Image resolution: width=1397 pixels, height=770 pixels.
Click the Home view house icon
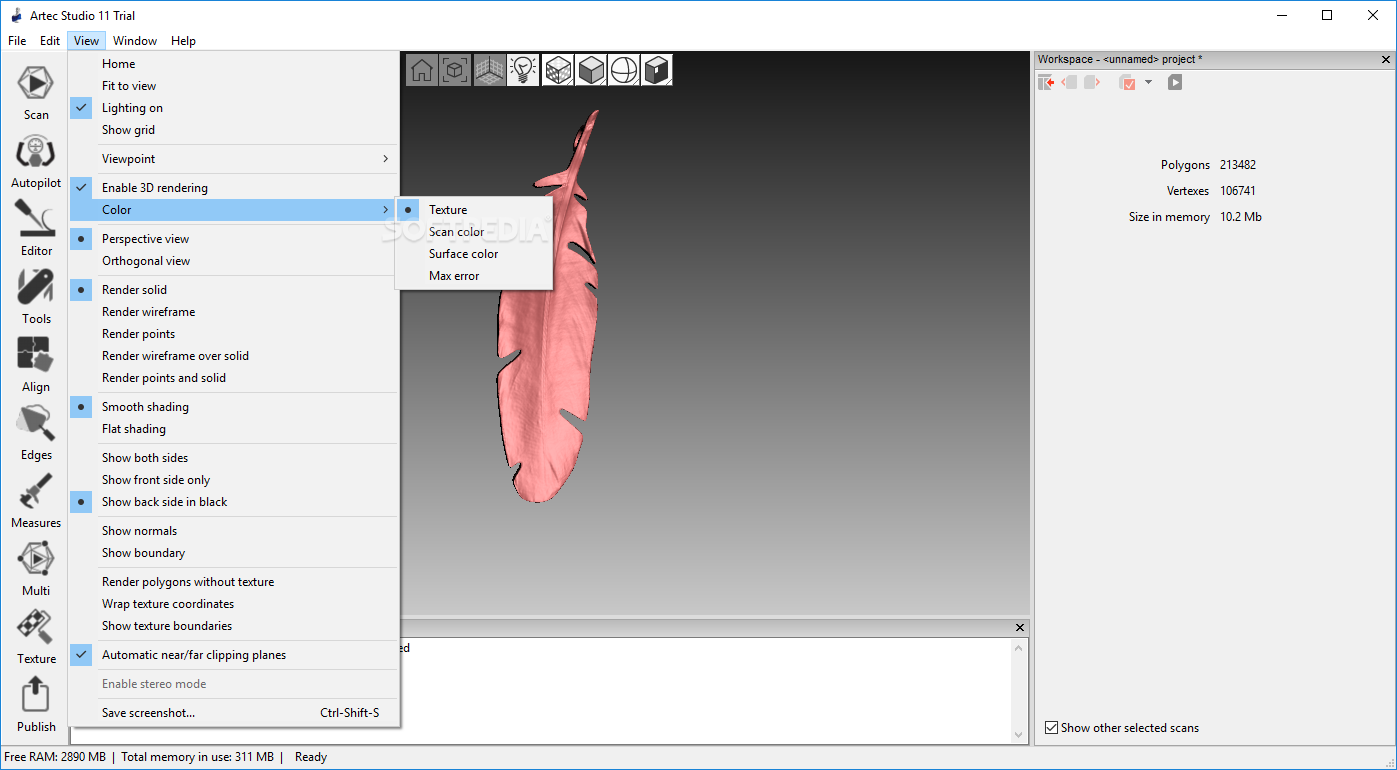click(x=422, y=70)
